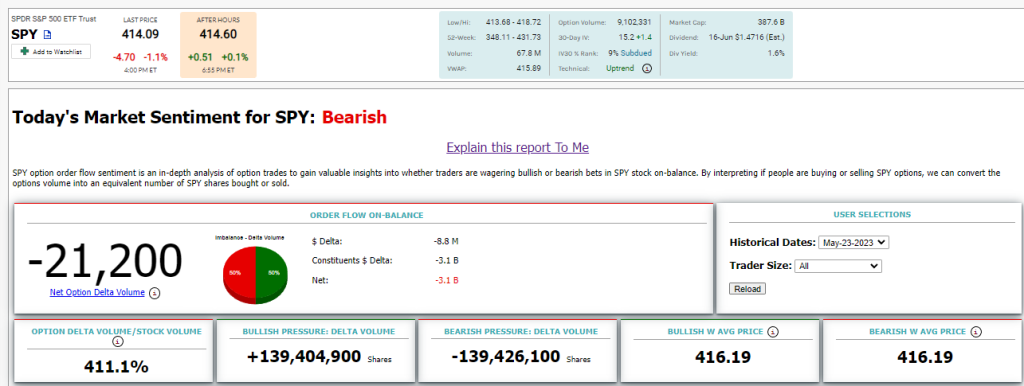
Task: Click the -4.70 -1.1% price change
Action: [140, 57]
